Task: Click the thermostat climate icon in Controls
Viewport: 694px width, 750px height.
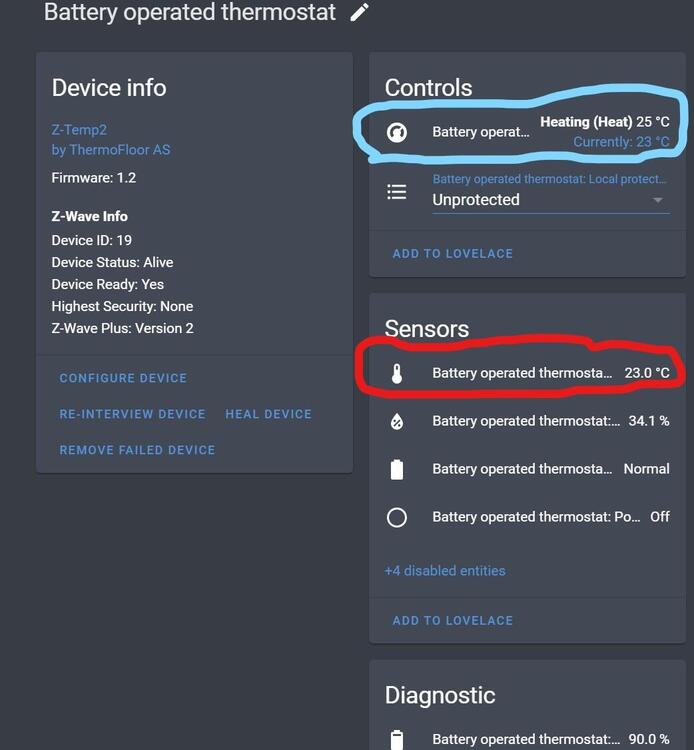Action: coord(397,132)
